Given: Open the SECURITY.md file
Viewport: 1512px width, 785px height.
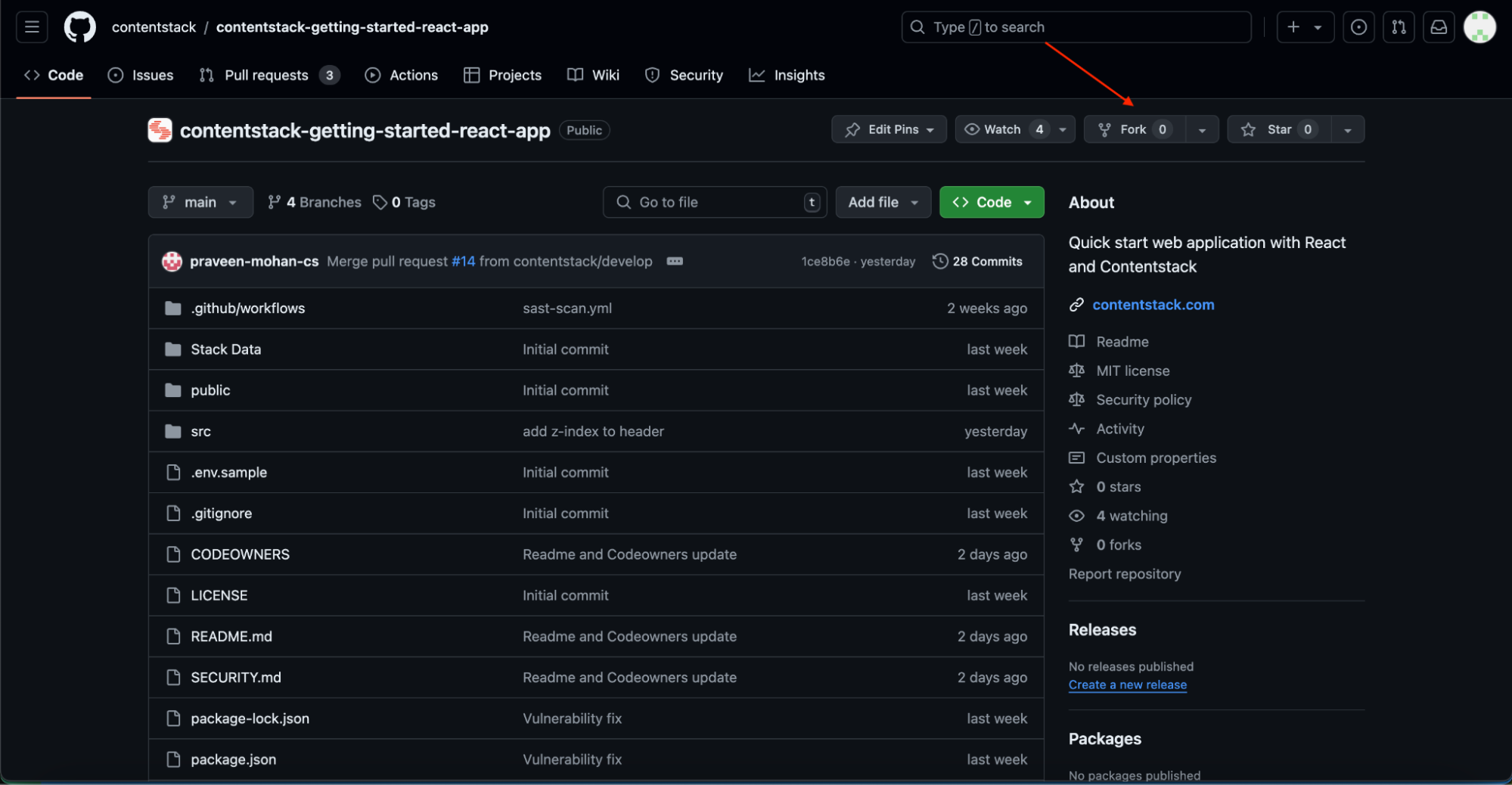Looking at the screenshot, I should (235, 678).
